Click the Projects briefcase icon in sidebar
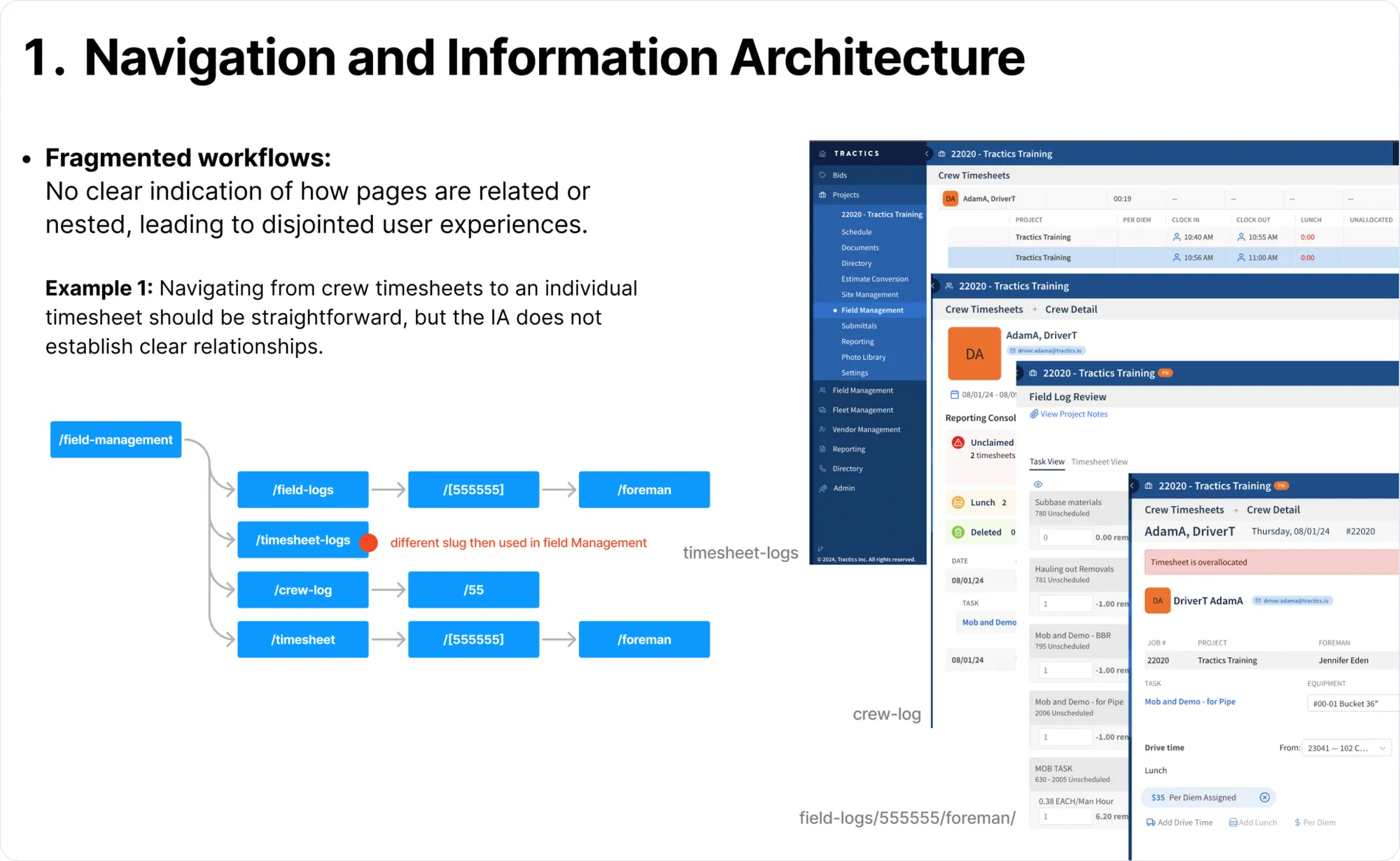This screenshot has height=861, width=1400. point(822,195)
